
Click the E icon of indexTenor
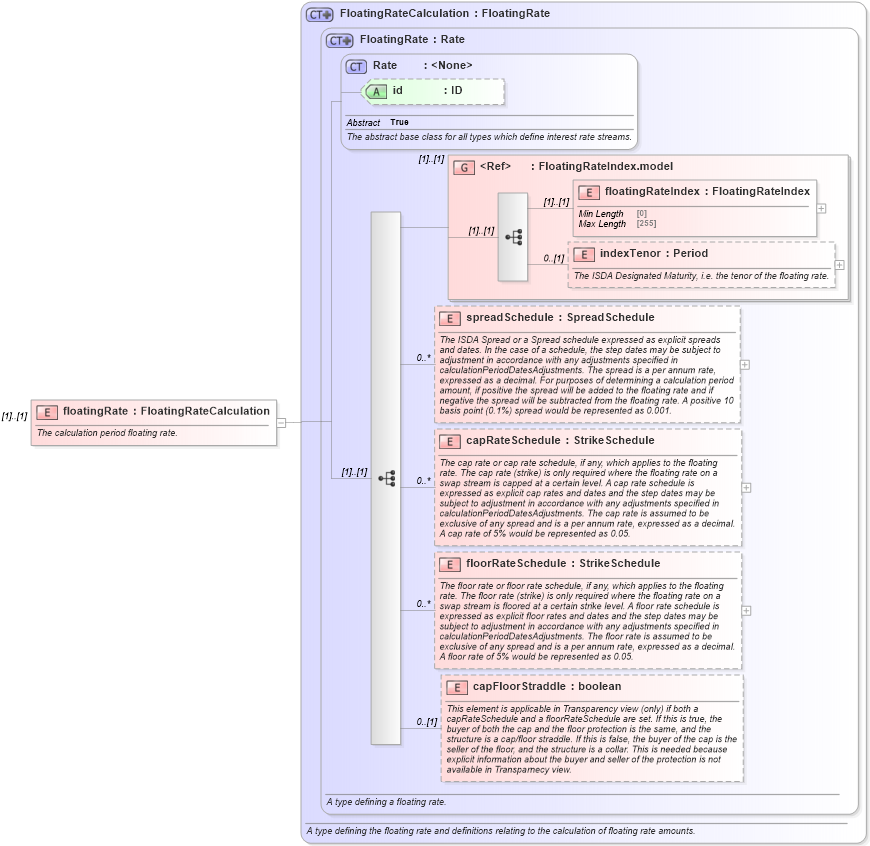(x=585, y=253)
